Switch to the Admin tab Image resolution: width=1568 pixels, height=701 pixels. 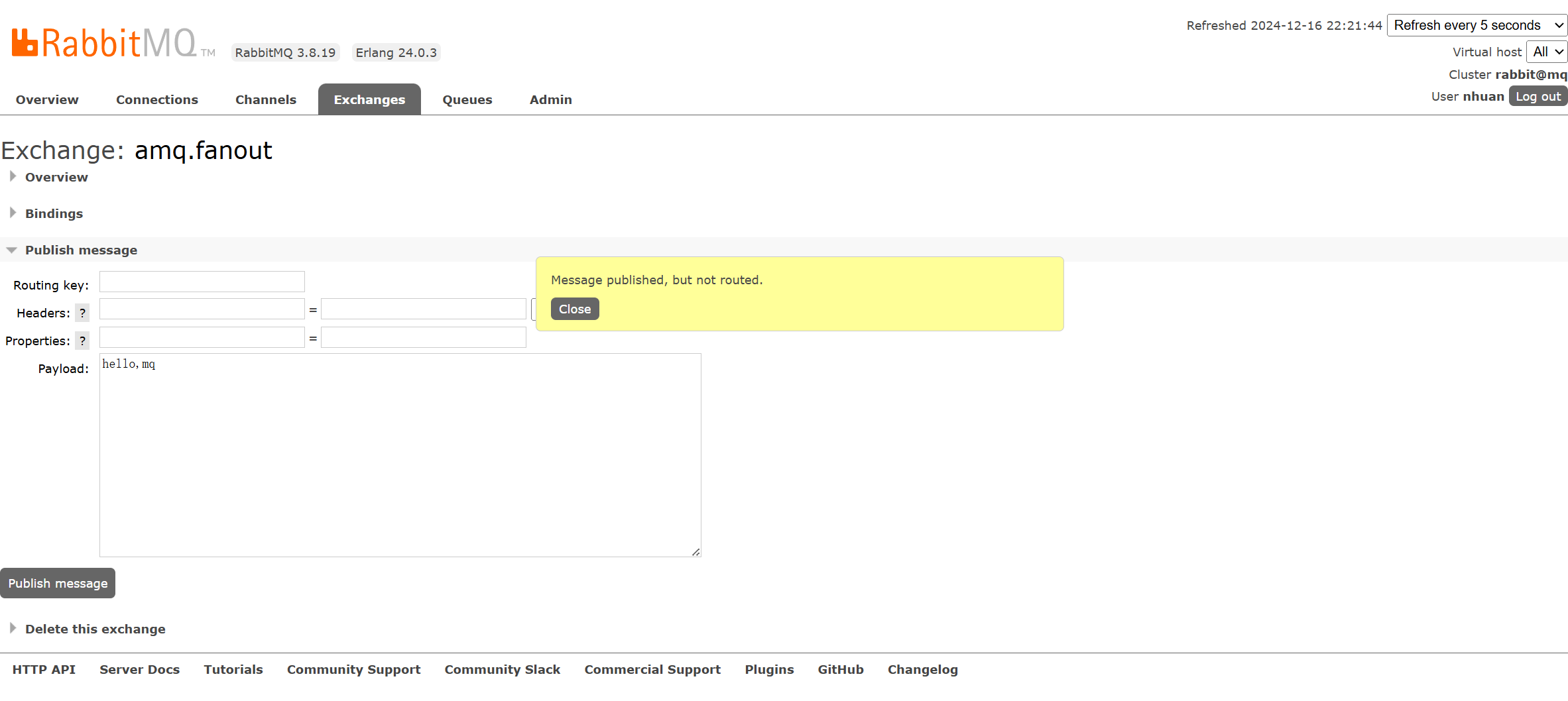pyautogui.click(x=551, y=99)
